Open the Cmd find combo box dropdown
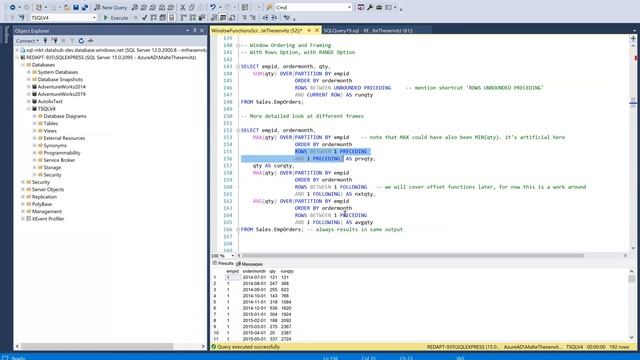 (x=349, y=7)
